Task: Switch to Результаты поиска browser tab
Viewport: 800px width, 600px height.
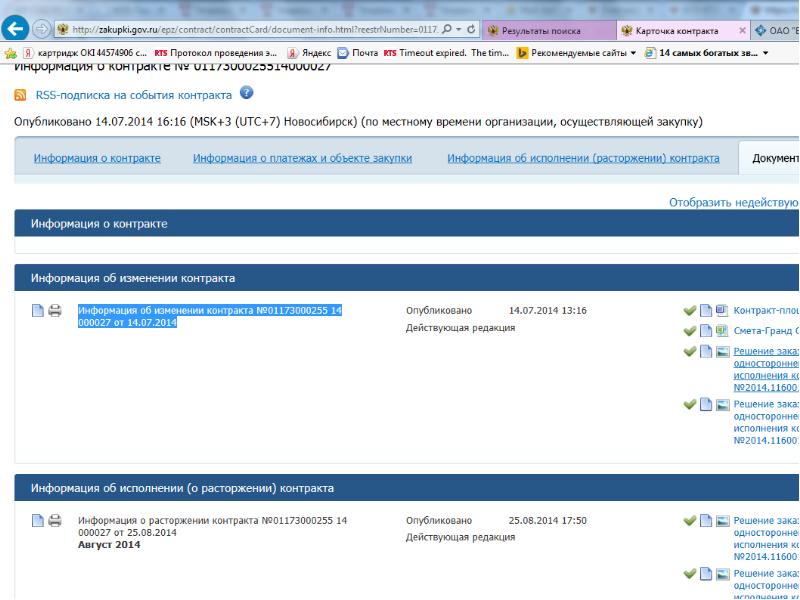Action: (540, 30)
